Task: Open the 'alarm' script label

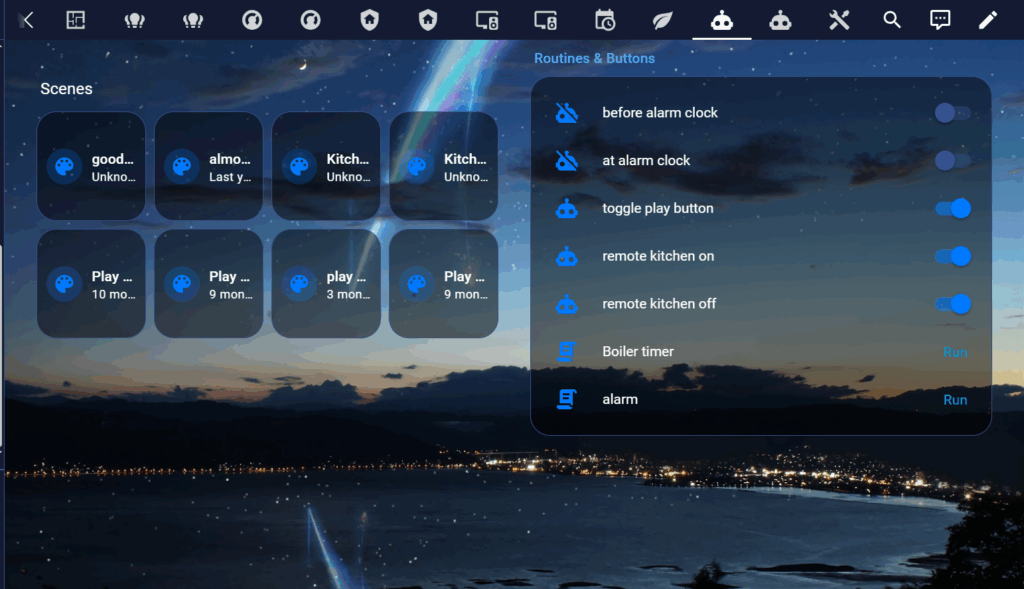Action: click(x=620, y=399)
